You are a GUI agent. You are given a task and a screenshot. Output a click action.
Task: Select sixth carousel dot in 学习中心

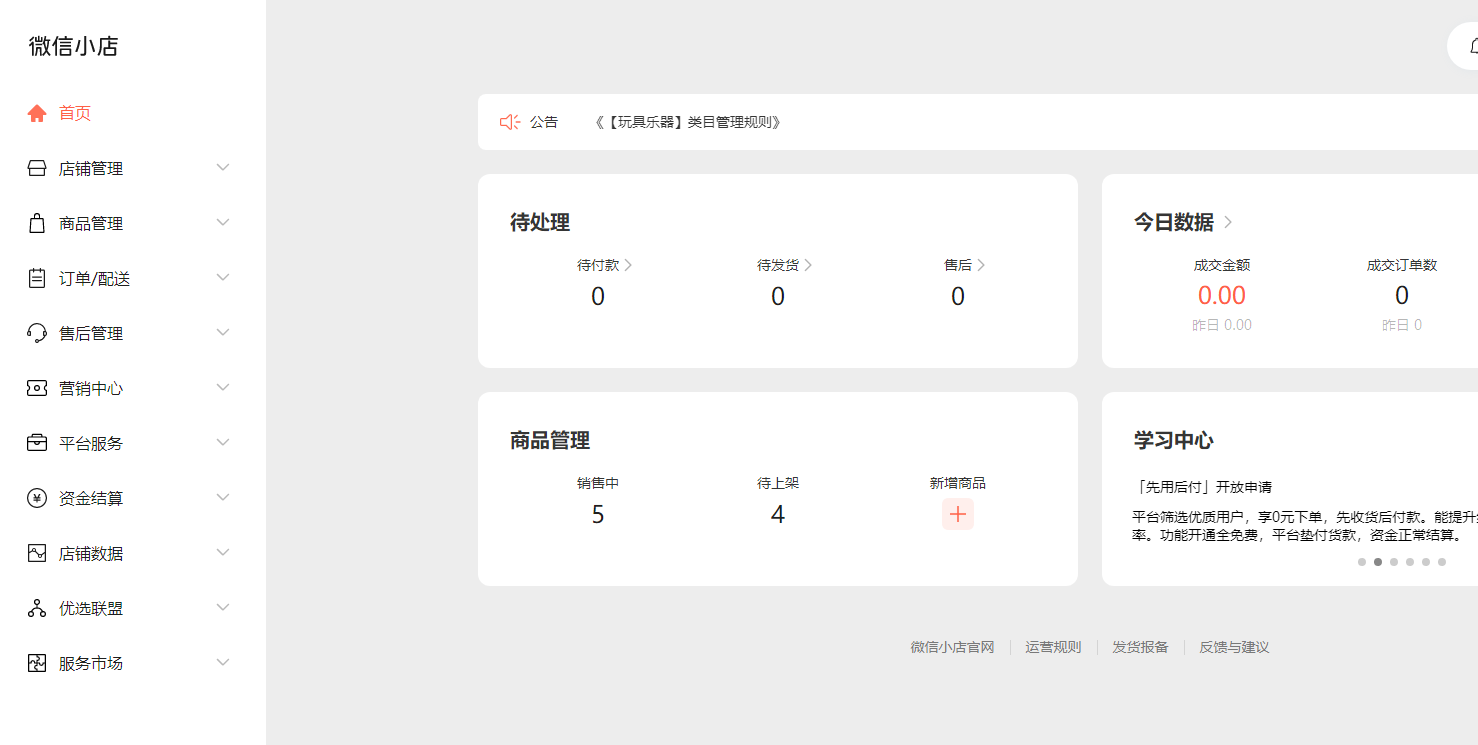(1442, 562)
